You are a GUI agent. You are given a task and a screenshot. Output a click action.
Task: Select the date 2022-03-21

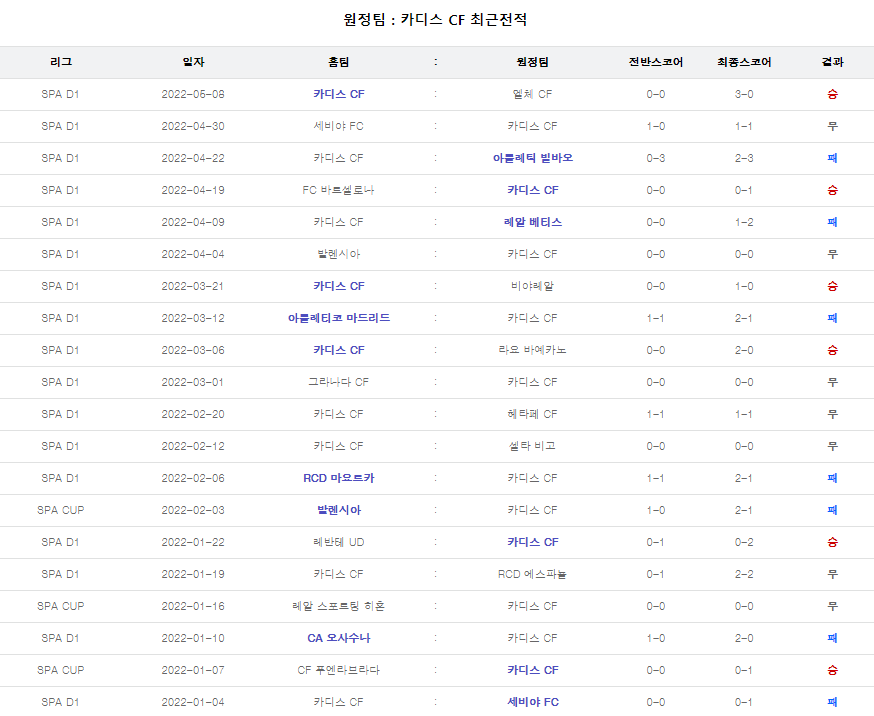[x=193, y=286]
